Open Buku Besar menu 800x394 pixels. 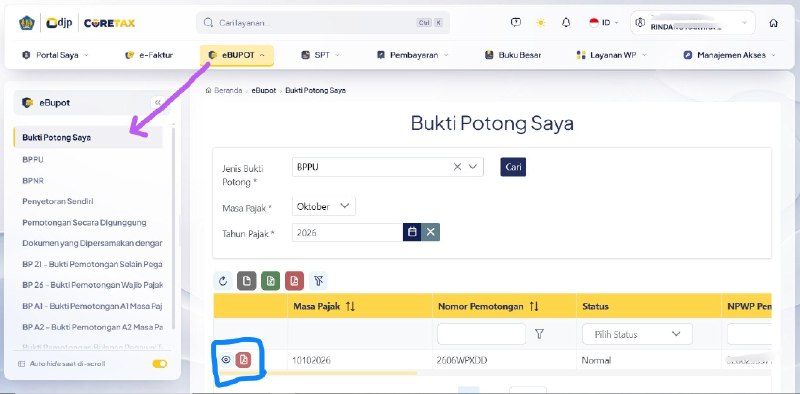coord(513,55)
